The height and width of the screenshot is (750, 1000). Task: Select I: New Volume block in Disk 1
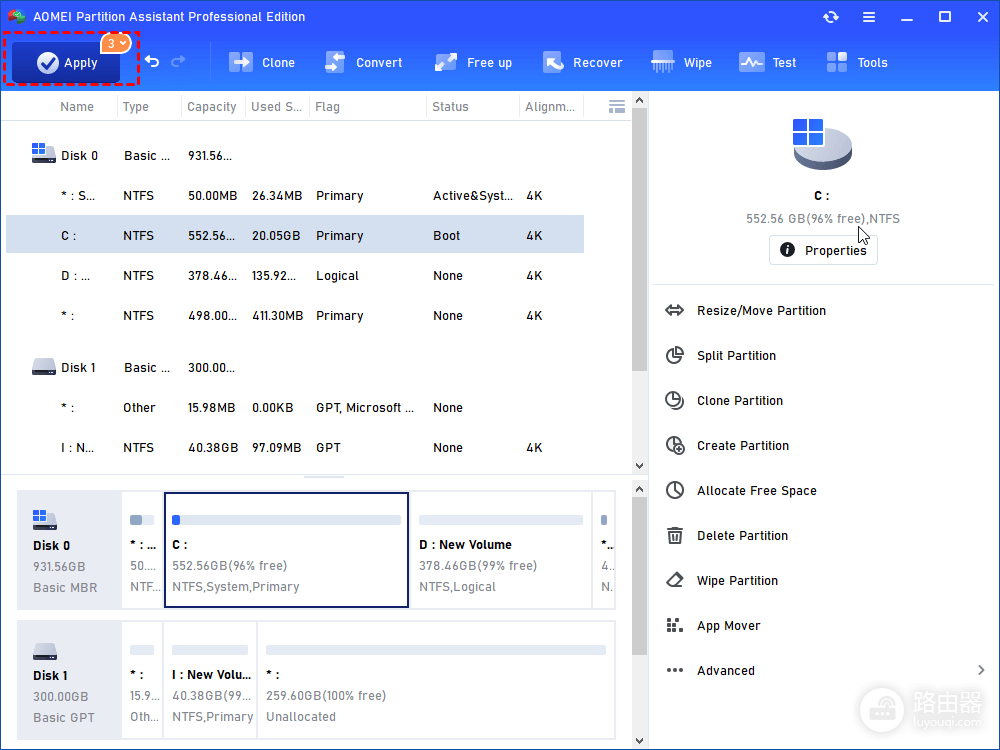tap(210, 680)
